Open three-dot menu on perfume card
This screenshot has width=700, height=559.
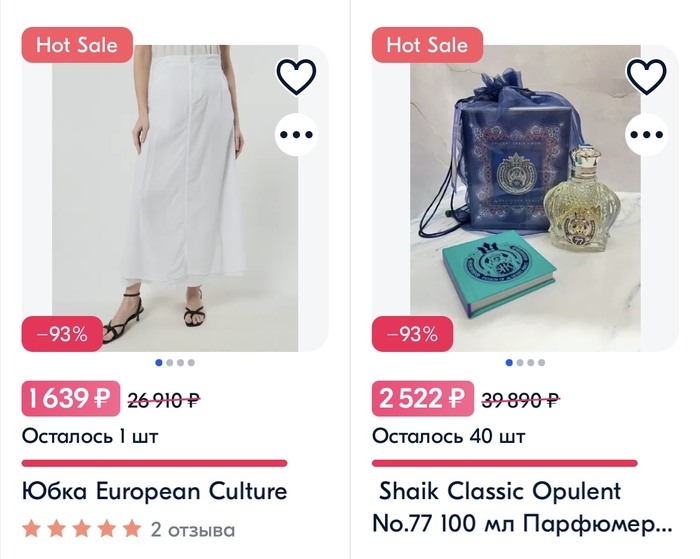pos(647,134)
